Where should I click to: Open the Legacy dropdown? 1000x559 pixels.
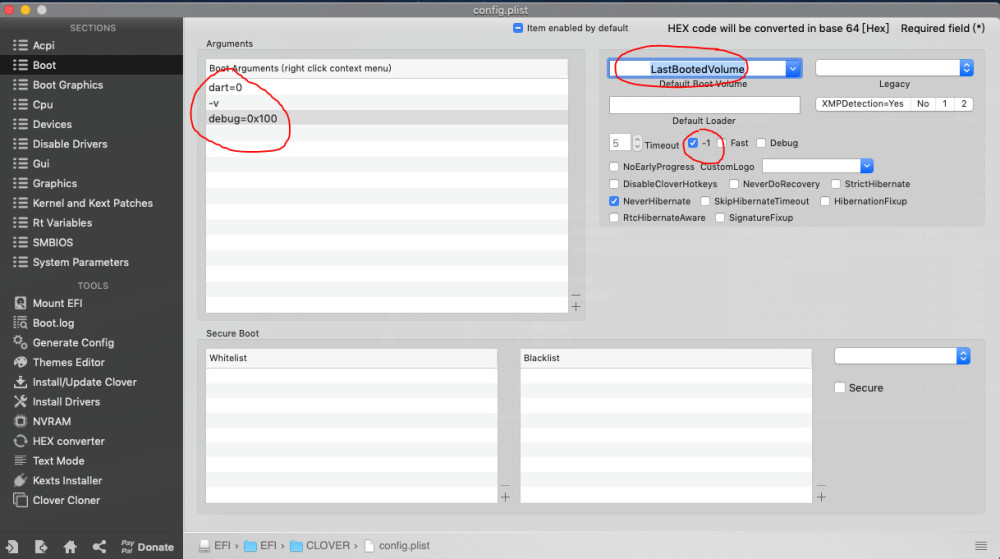966,68
